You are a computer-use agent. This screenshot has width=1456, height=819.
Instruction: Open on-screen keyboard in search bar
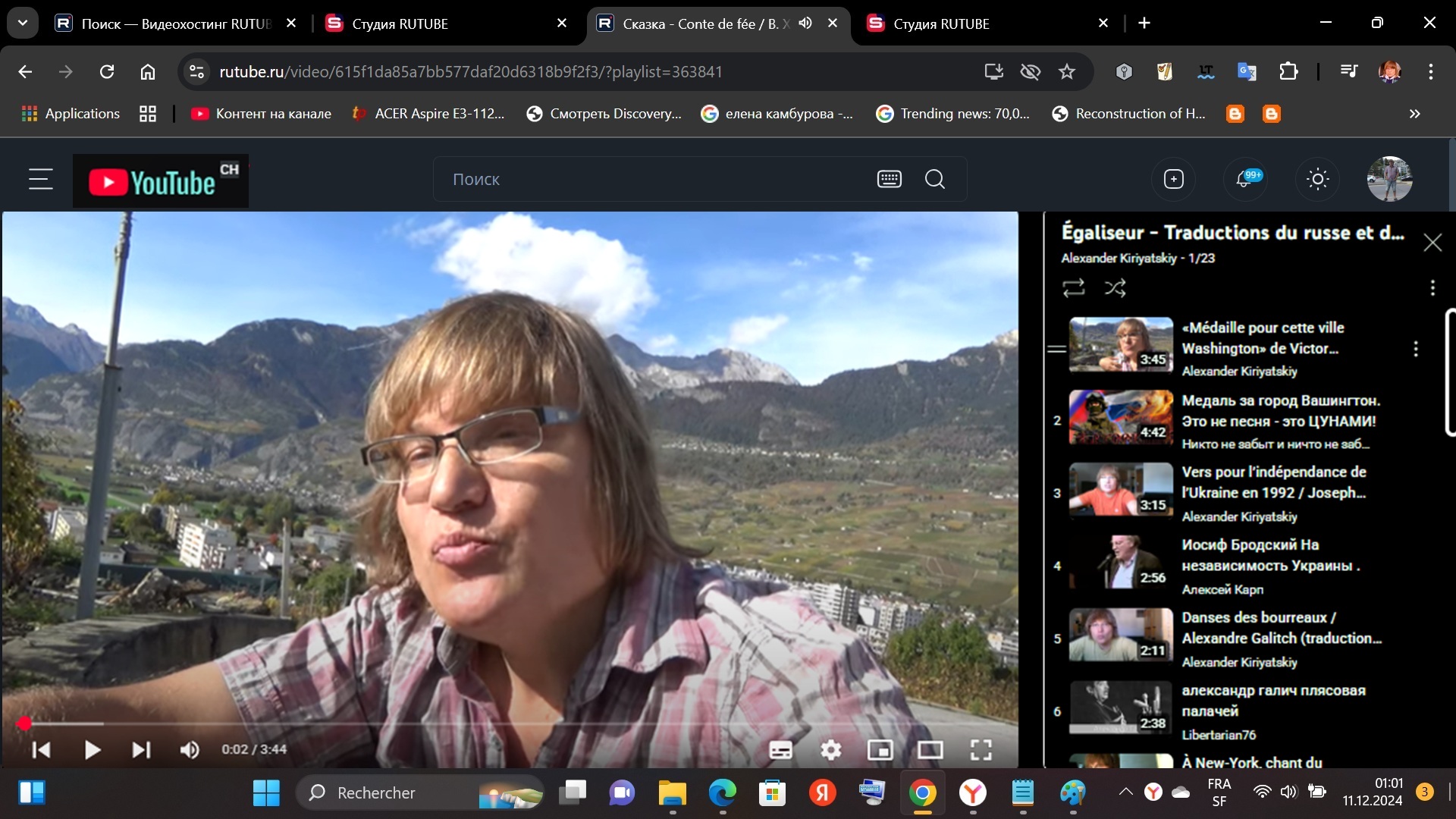889,179
